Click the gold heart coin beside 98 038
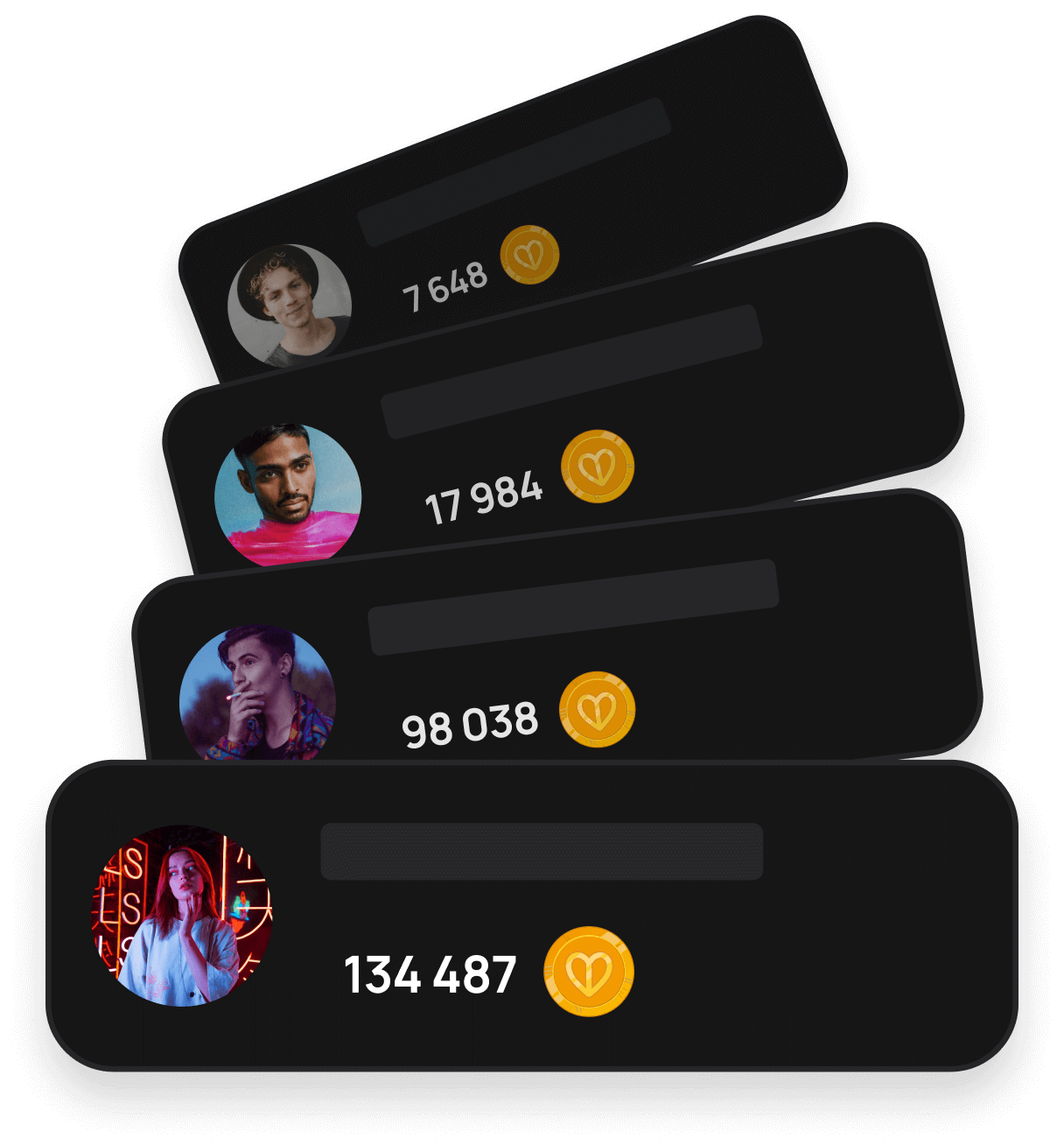The width and height of the screenshot is (1064, 1145). click(597, 709)
